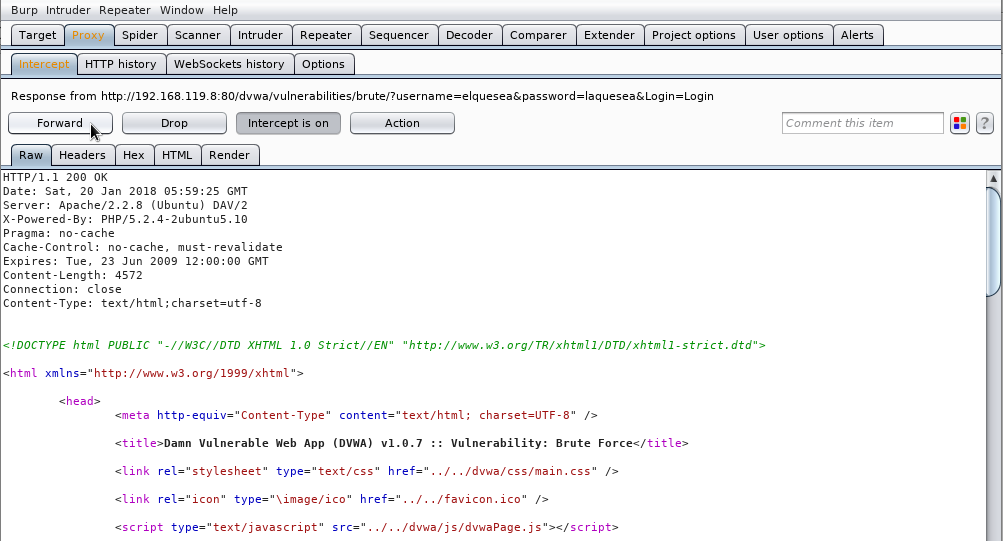Switch to the Repeater tool tab
Image resolution: width=1003 pixels, height=541 pixels.
326,35
